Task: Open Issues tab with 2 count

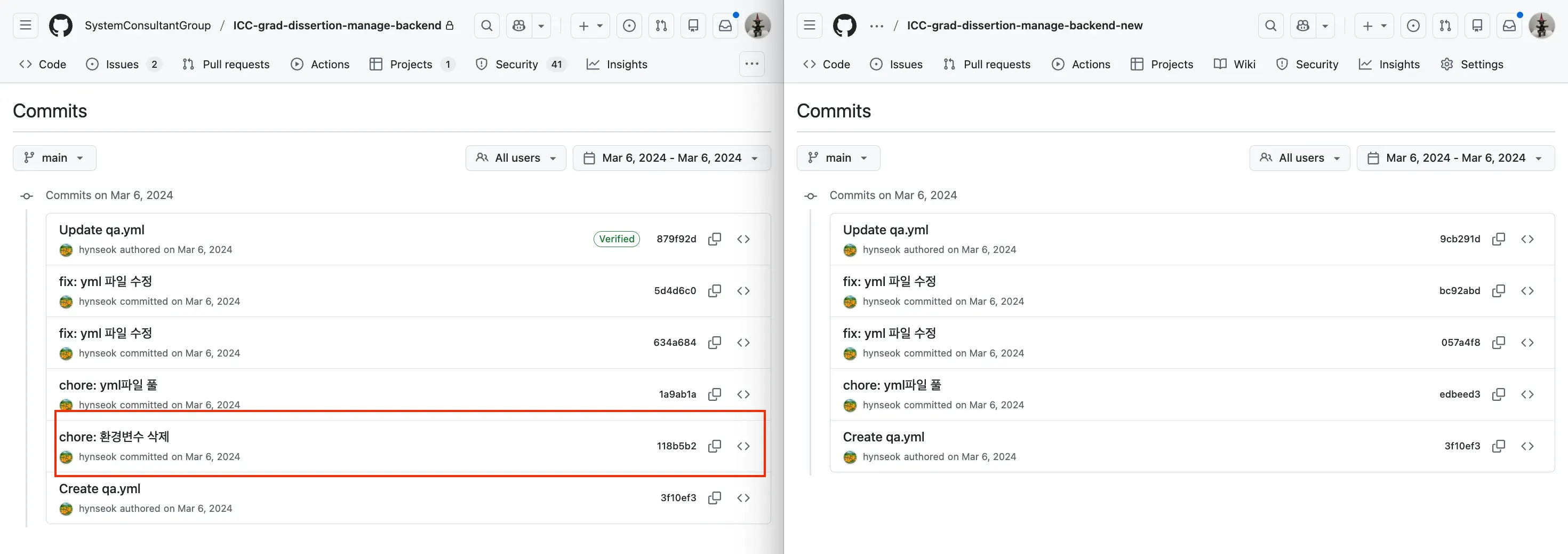Action: point(124,64)
